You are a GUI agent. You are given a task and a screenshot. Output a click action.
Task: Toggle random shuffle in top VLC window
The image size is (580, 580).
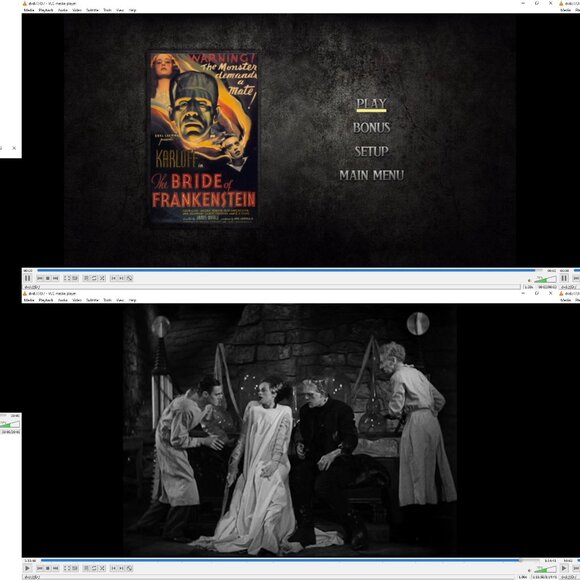pos(102,278)
